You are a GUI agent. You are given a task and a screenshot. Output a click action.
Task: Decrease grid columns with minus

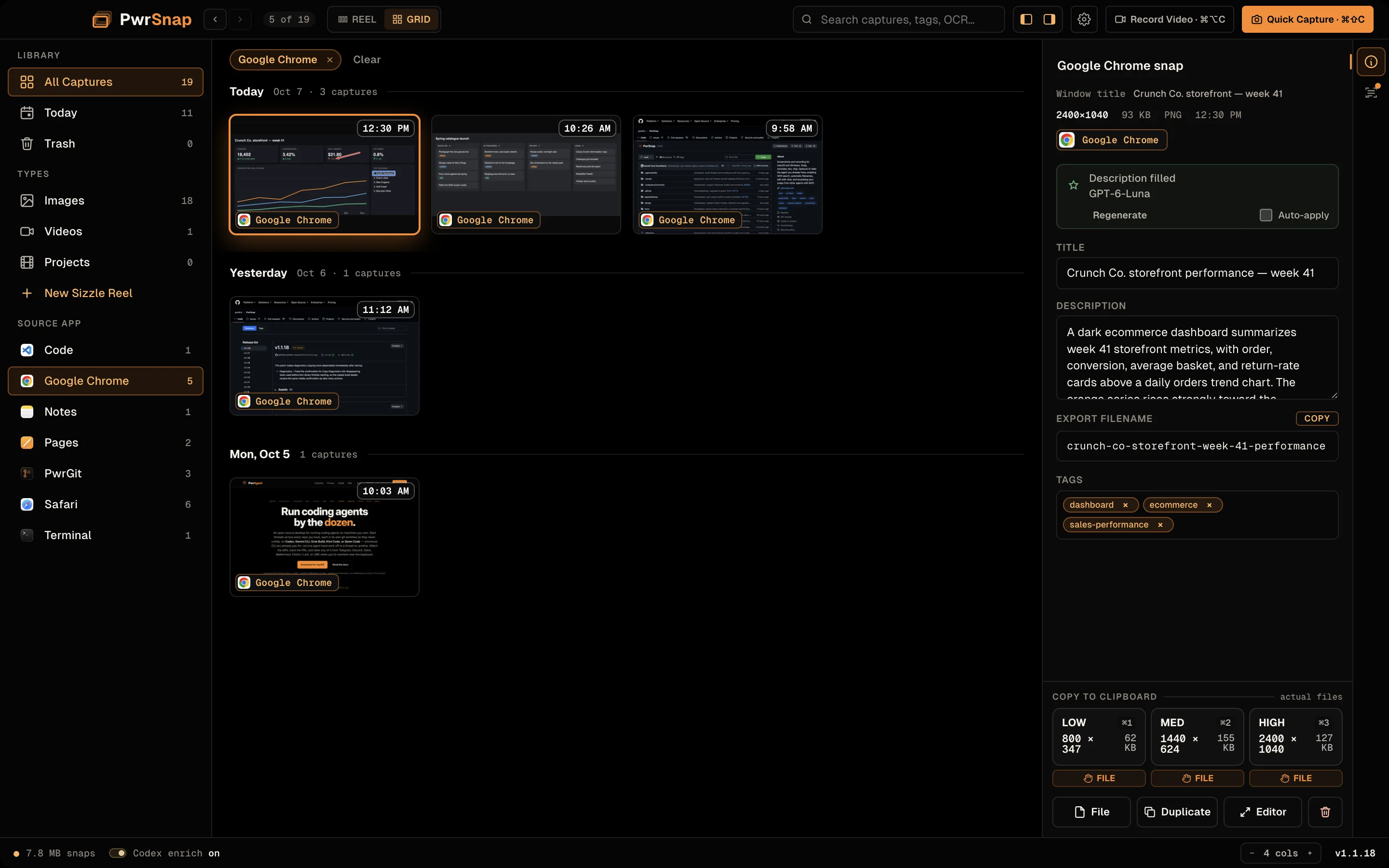[x=1252, y=853]
